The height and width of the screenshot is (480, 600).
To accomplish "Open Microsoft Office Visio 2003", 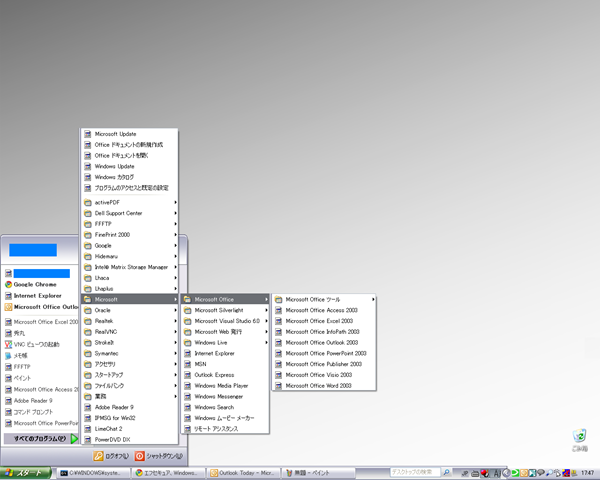I will pos(324,375).
